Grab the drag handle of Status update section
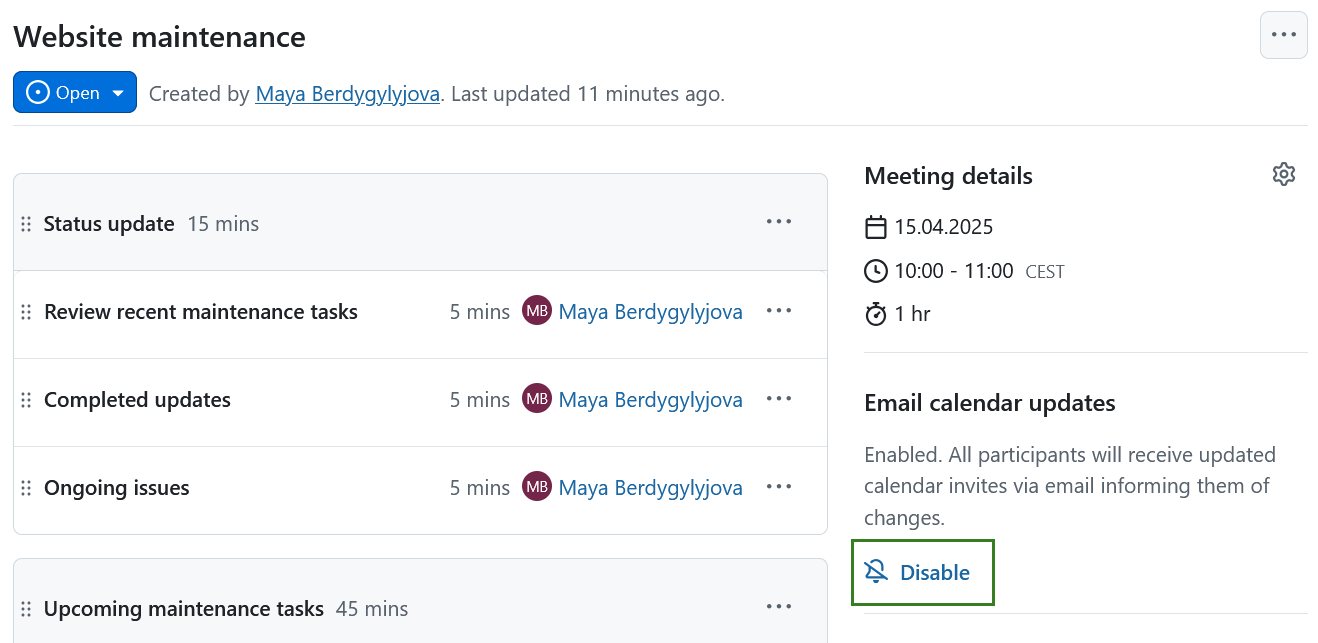Image resolution: width=1318 pixels, height=643 pixels. tap(27, 224)
